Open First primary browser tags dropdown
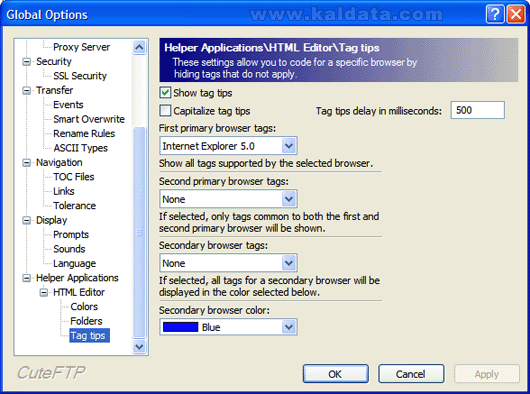This screenshot has width=530, height=394. point(289,146)
